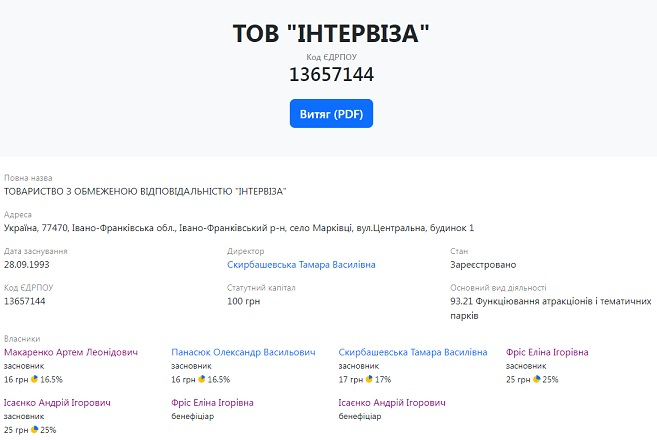Click pie icon beside Макаренко's 16.5% share
Viewport: 657px width, 440px height.
click(35, 380)
